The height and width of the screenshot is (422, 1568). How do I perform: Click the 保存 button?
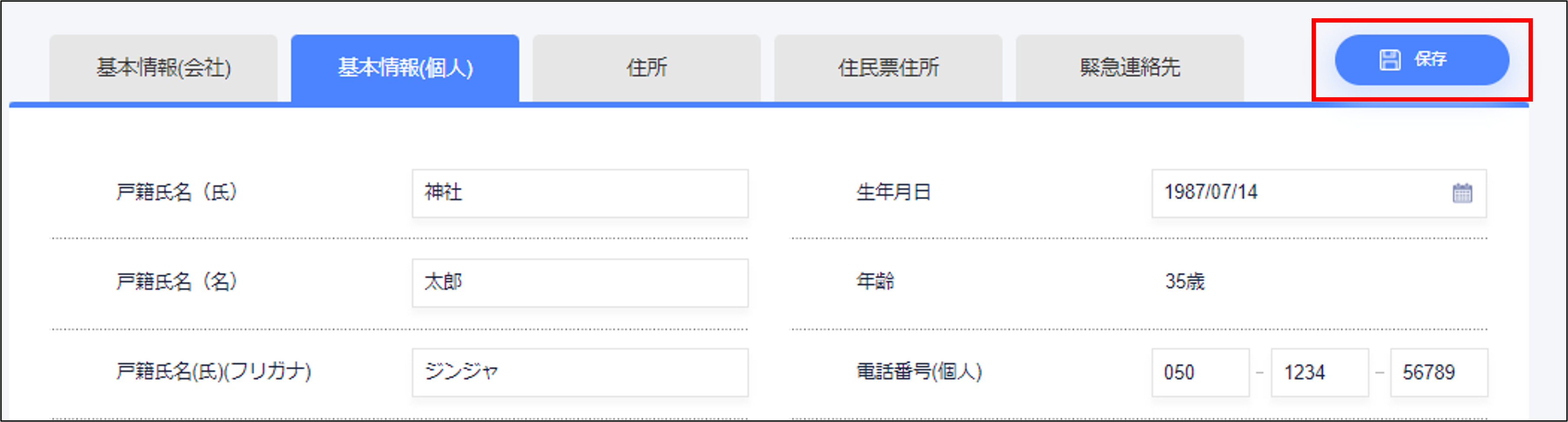[1422, 59]
